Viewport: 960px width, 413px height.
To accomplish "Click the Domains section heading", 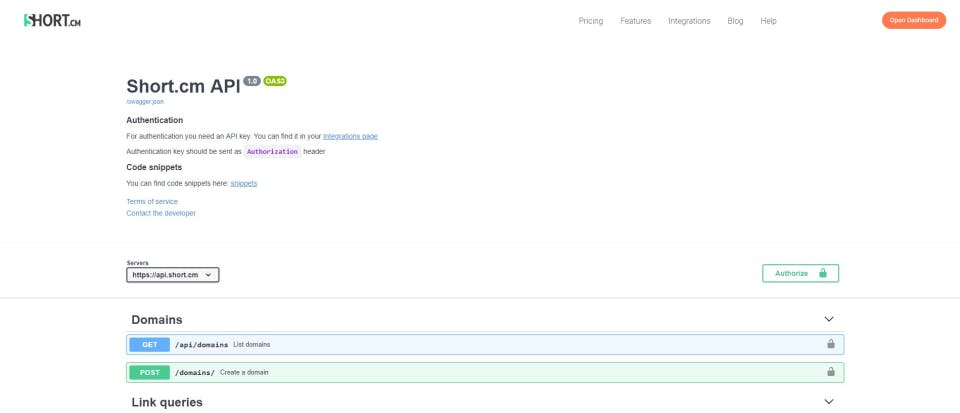I will [157, 319].
